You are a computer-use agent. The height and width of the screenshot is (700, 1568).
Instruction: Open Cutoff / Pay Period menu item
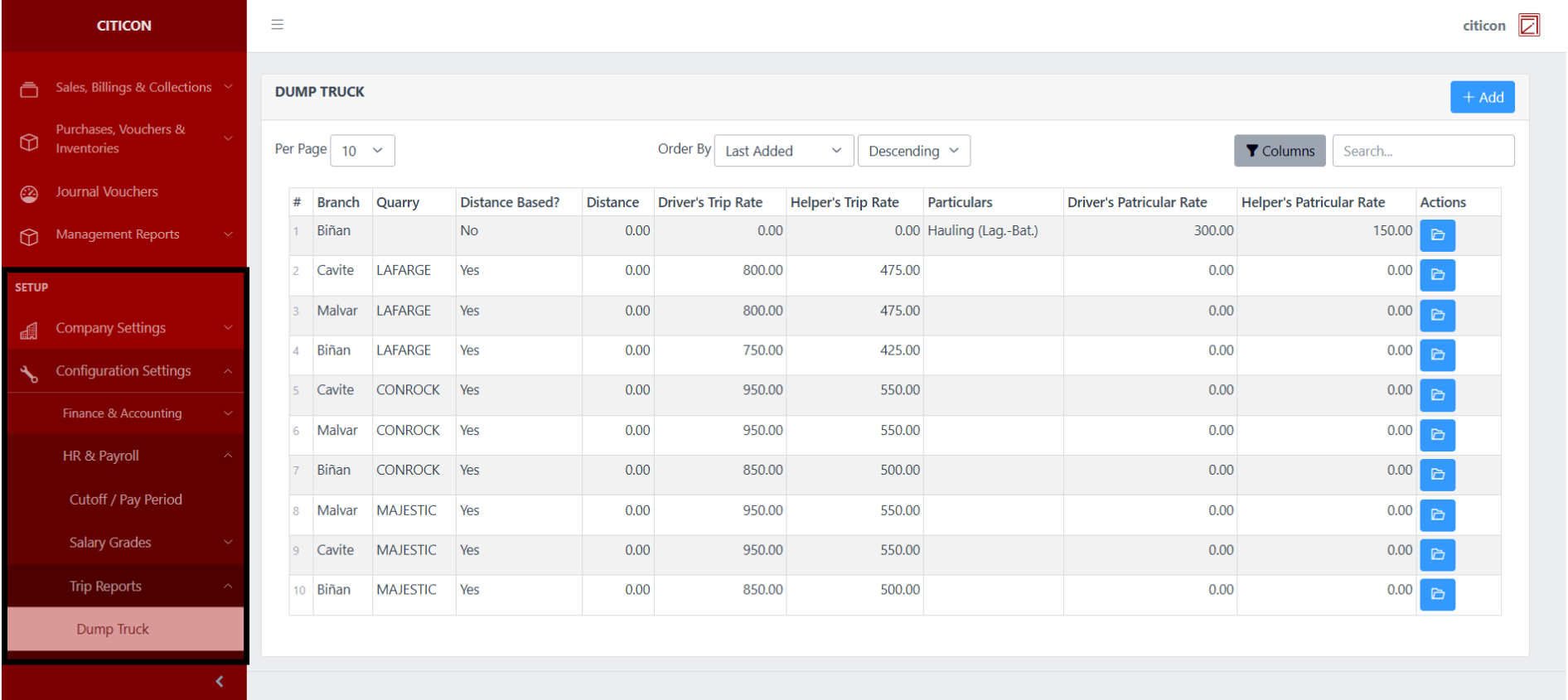coord(126,500)
